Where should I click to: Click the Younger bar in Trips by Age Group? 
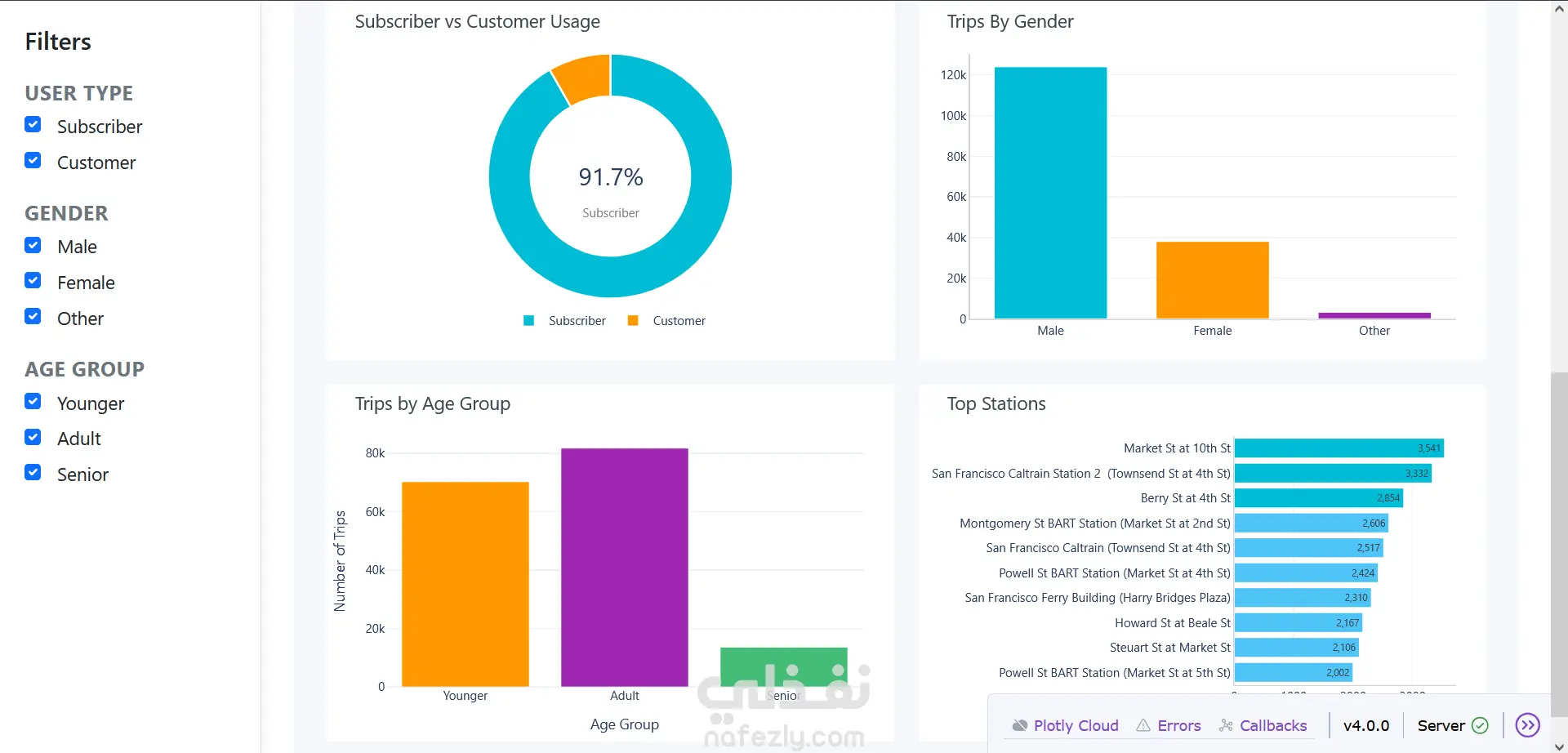(x=465, y=584)
